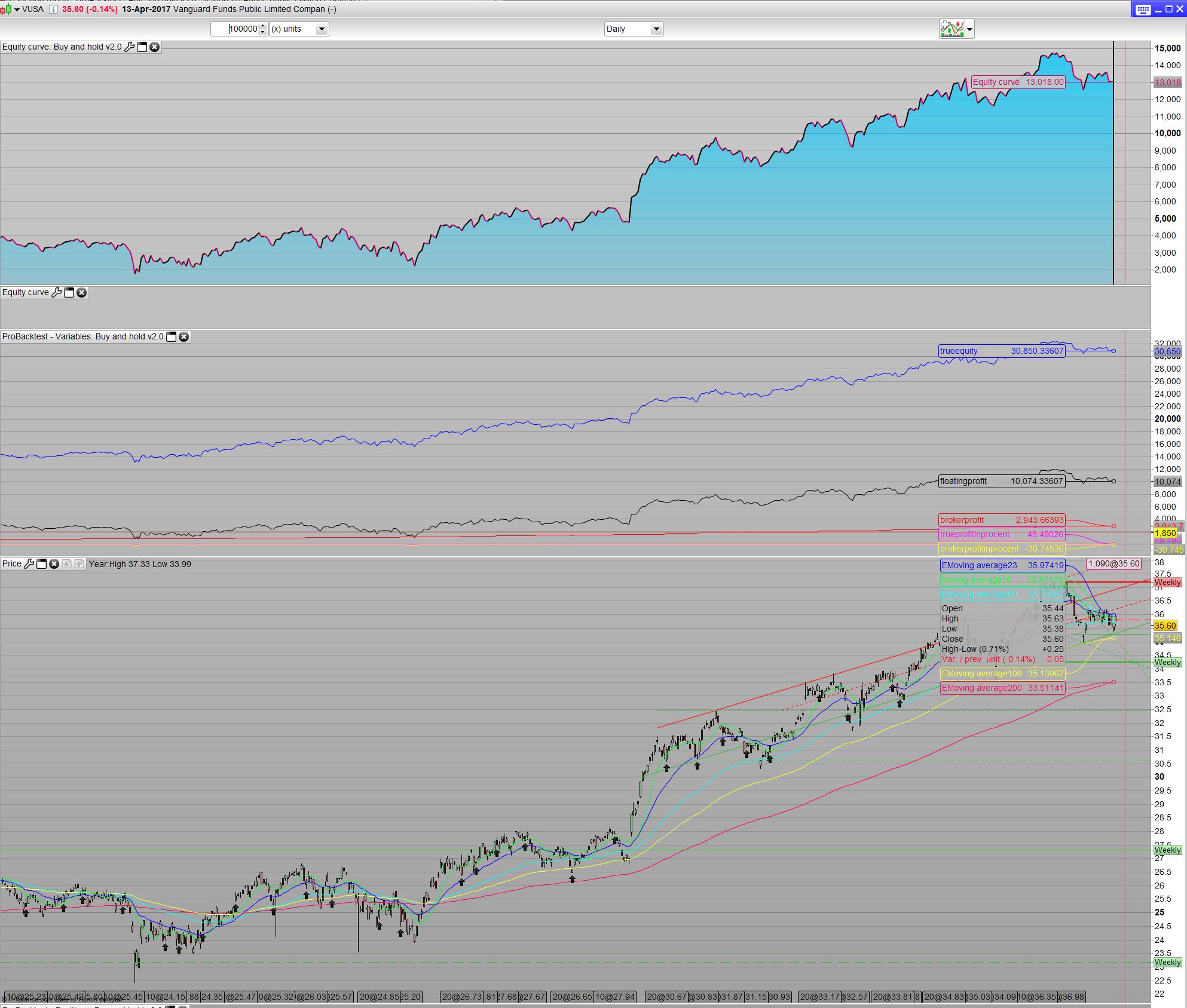Expand the arrow next to the indicator icon

coord(969,29)
